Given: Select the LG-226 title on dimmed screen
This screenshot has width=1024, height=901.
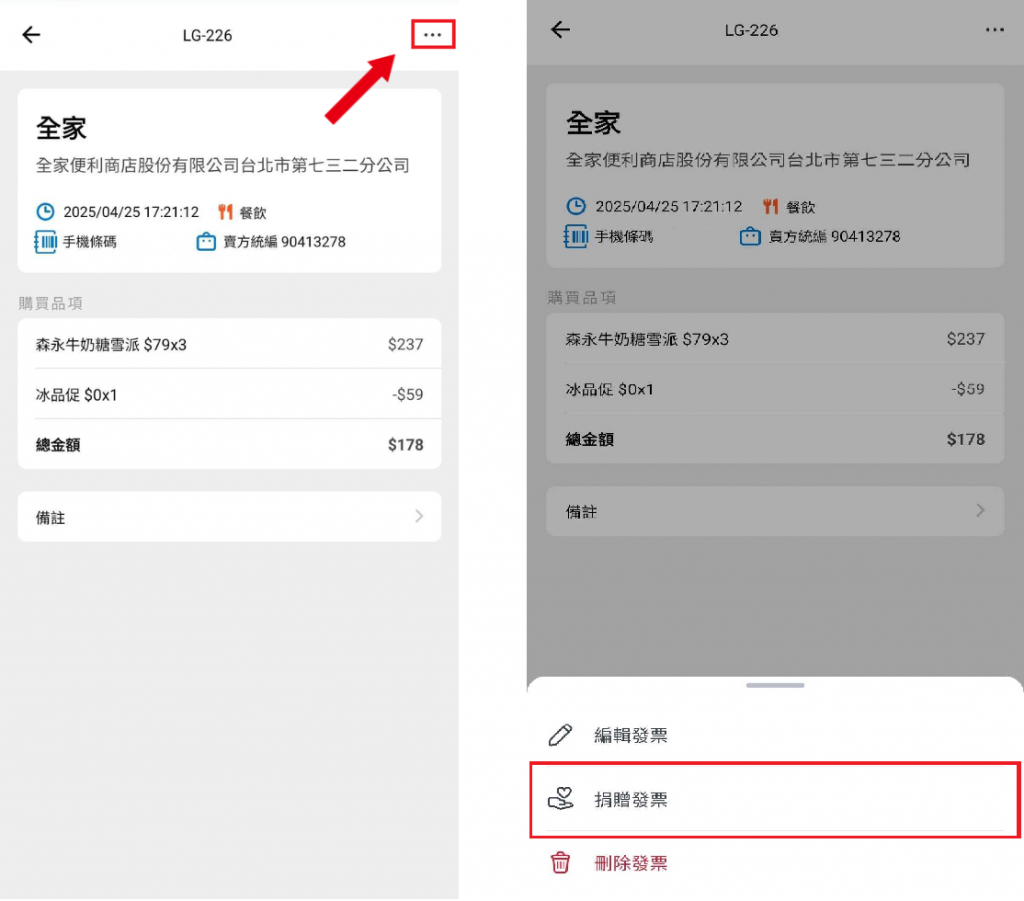Looking at the screenshot, I should tap(751, 30).
